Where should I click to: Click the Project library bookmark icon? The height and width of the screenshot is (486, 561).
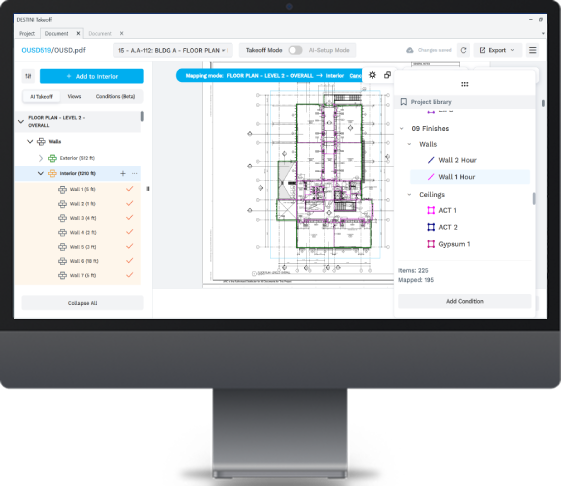click(x=404, y=102)
